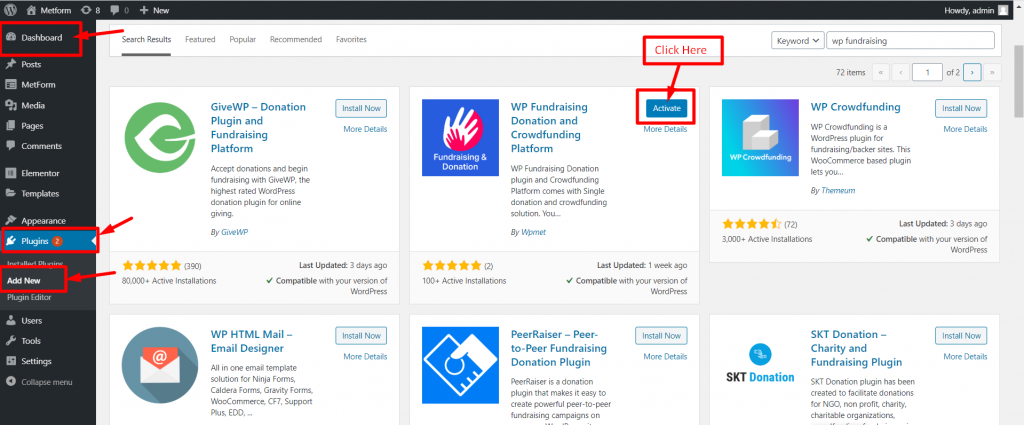Go to the last page of results

(x=993, y=72)
